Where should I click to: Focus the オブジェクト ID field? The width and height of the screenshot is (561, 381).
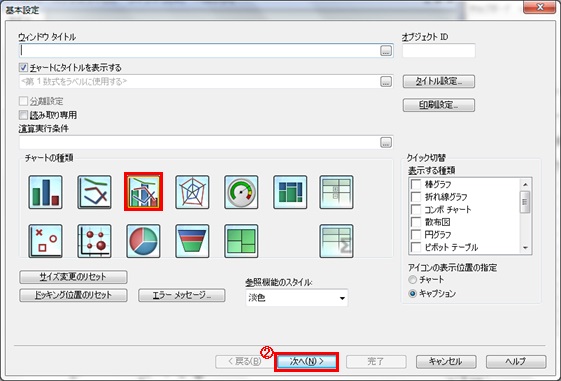(x=439, y=50)
